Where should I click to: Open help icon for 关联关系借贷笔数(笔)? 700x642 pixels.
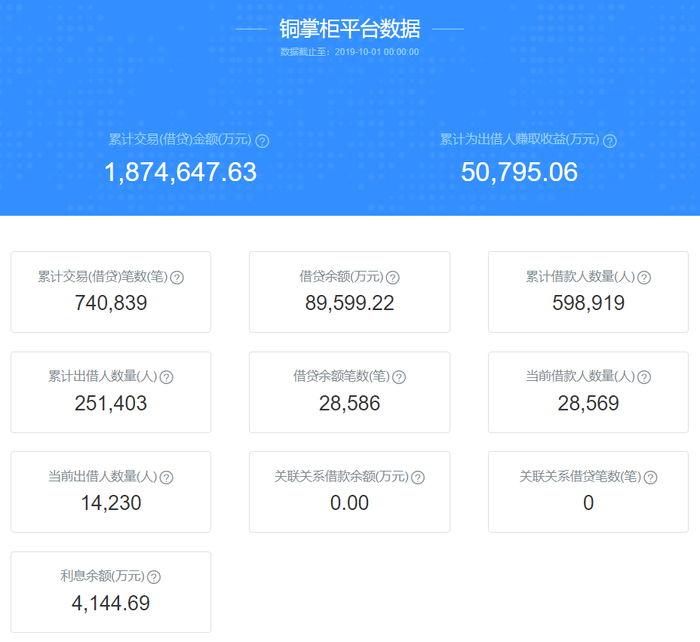pos(650,478)
